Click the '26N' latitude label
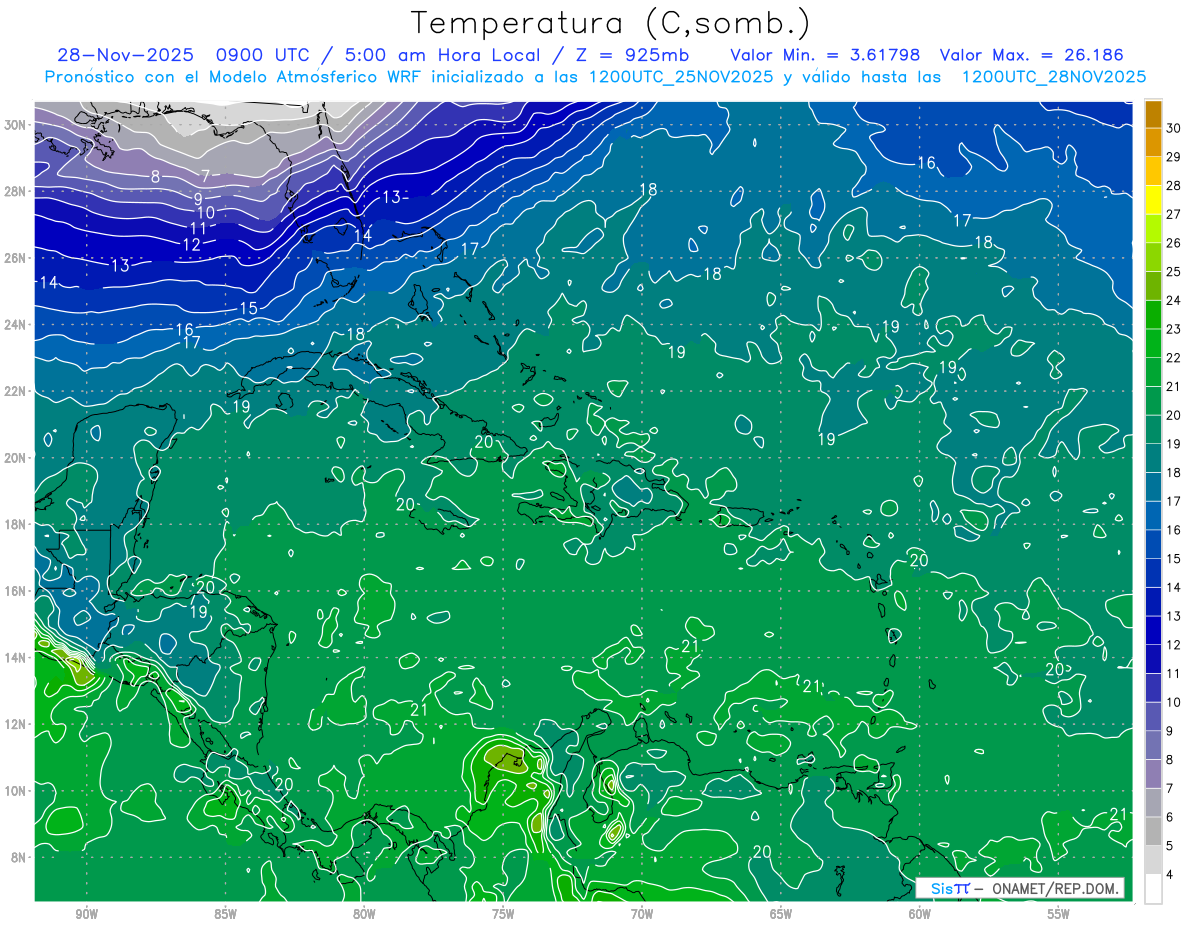The height and width of the screenshot is (927, 1200). point(17,258)
